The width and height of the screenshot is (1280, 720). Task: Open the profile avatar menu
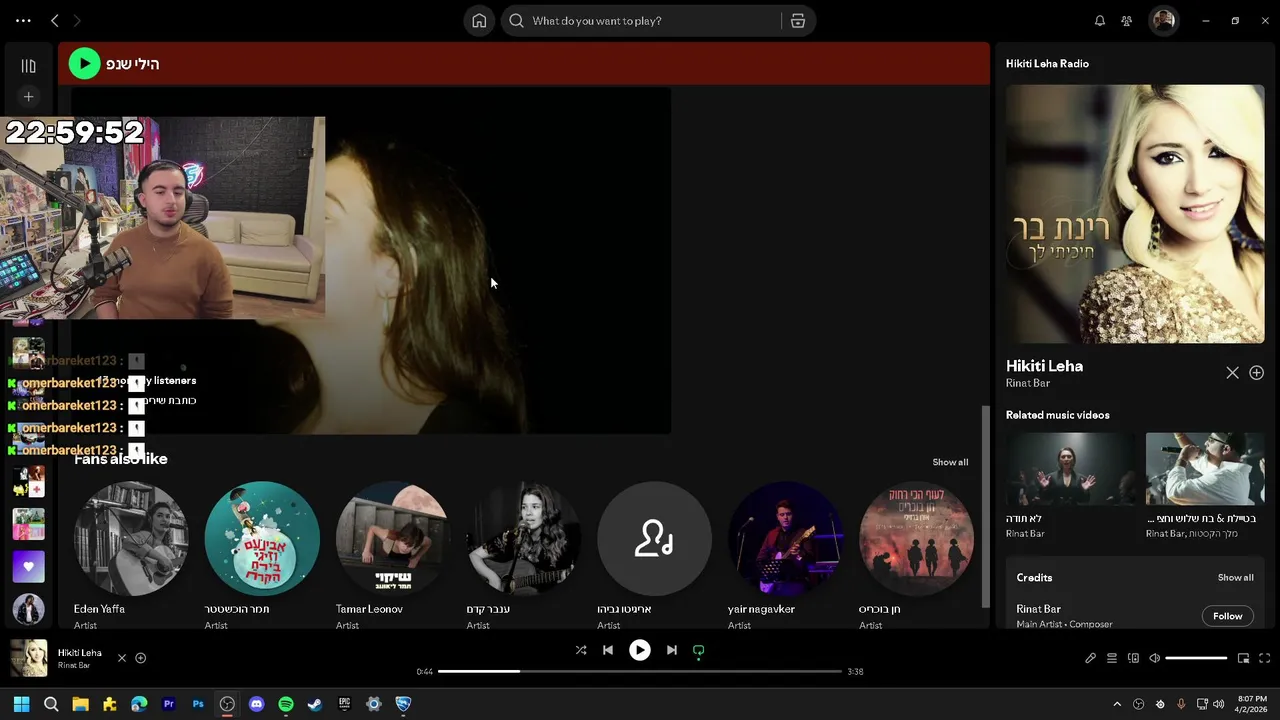pyautogui.click(x=1163, y=21)
